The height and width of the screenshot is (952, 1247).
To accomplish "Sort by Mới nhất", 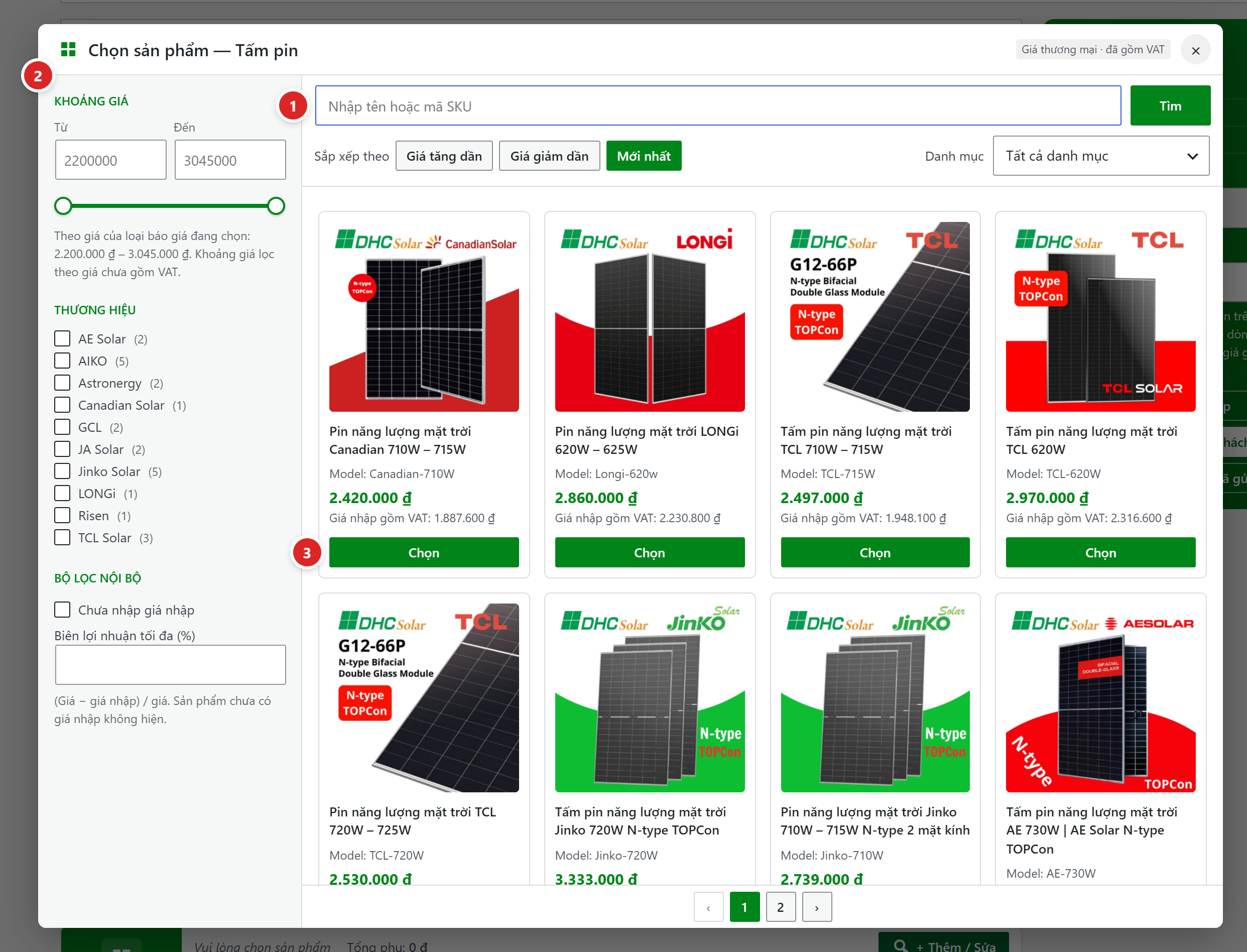I will pyautogui.click(x=644, y=156).
